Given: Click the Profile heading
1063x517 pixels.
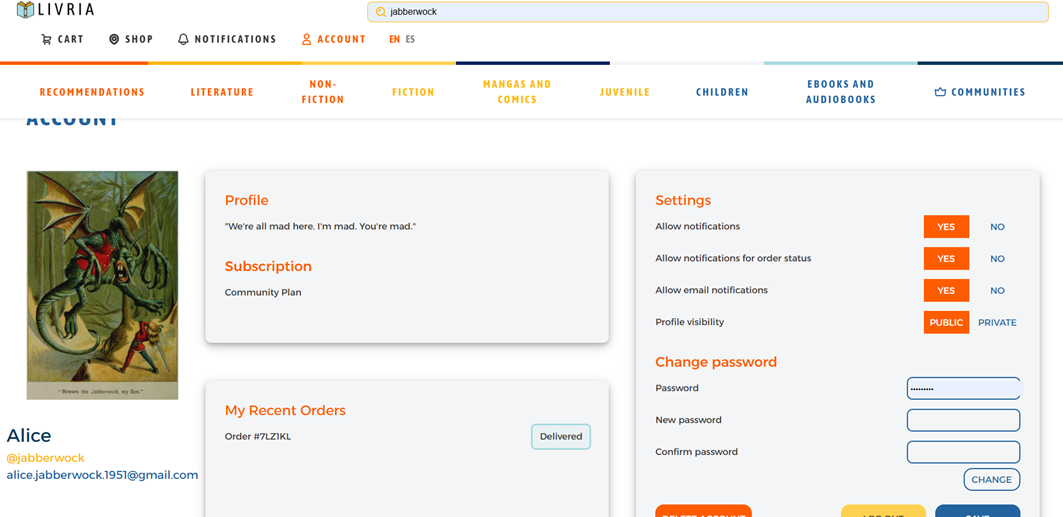Looking at the screenshot, I should click(x=247, y=201).
